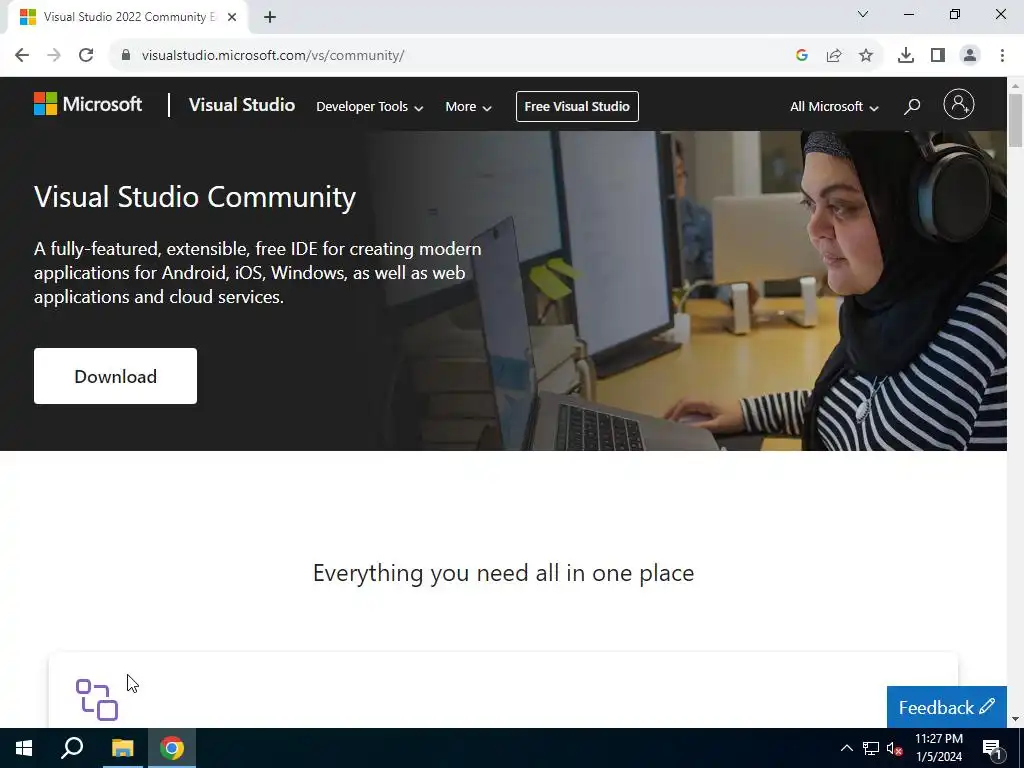Click the scrollbar up arrow

tap(1016, 85)
